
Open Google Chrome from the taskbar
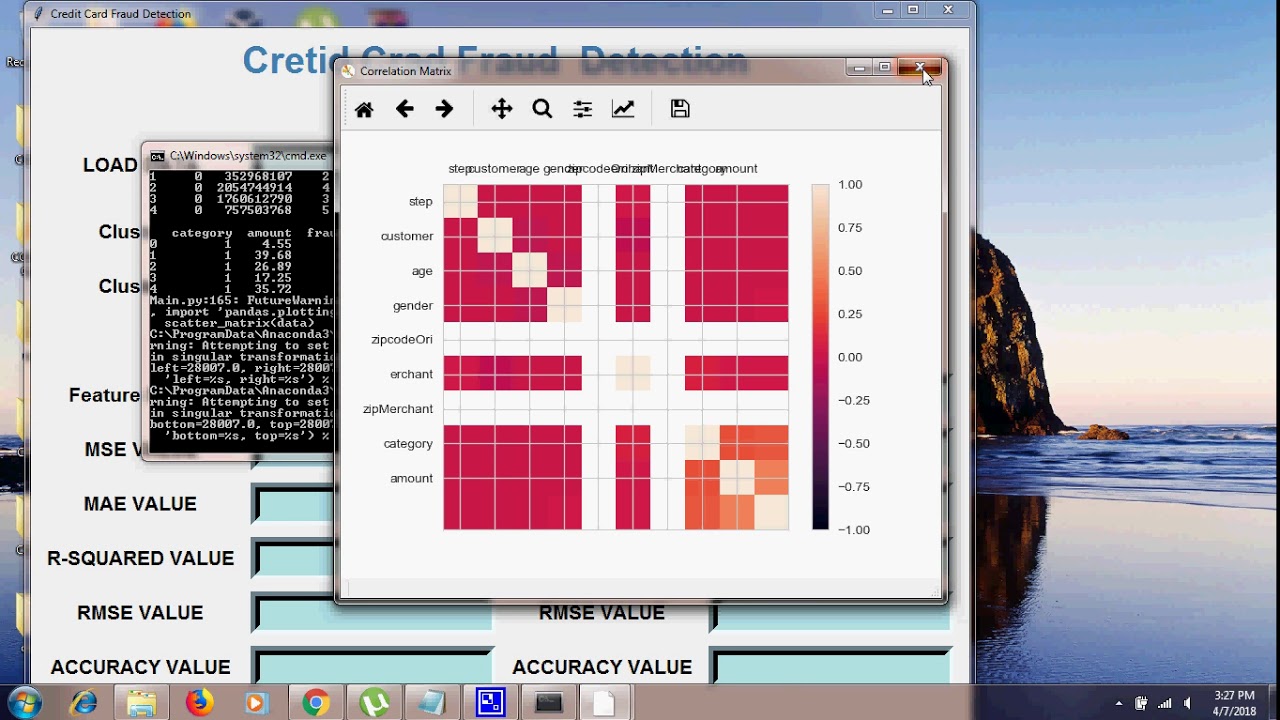click(x=316, y=703)
